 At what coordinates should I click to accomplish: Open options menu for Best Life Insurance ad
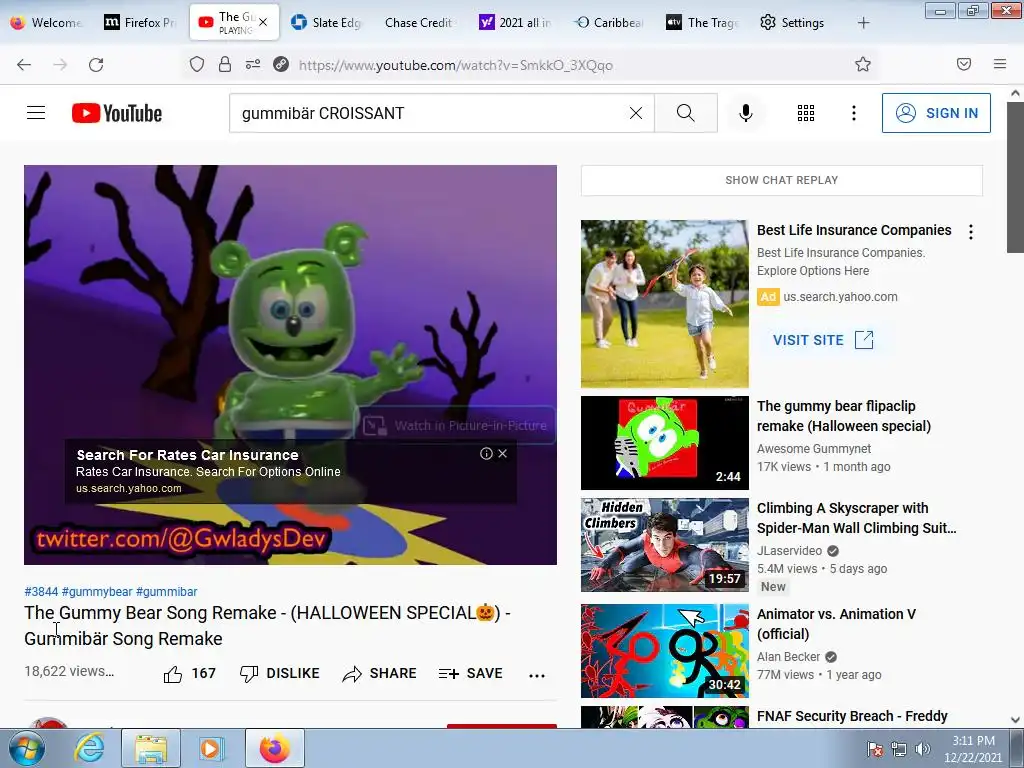click(x=971, y=232)
